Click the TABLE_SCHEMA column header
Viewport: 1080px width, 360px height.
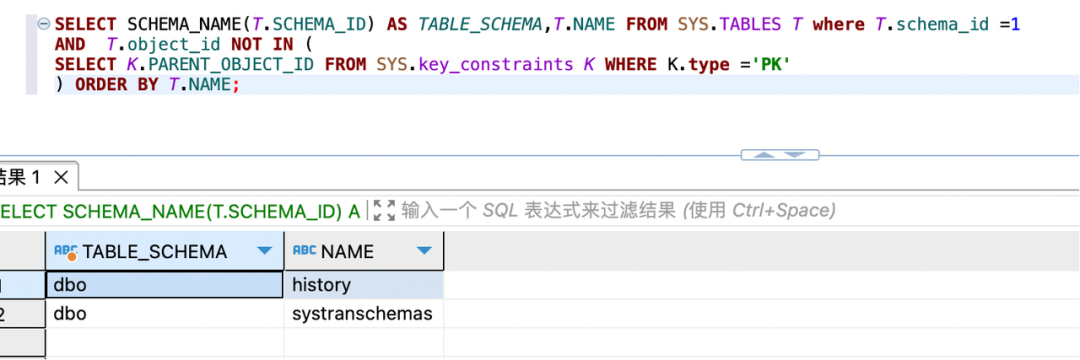165,251
